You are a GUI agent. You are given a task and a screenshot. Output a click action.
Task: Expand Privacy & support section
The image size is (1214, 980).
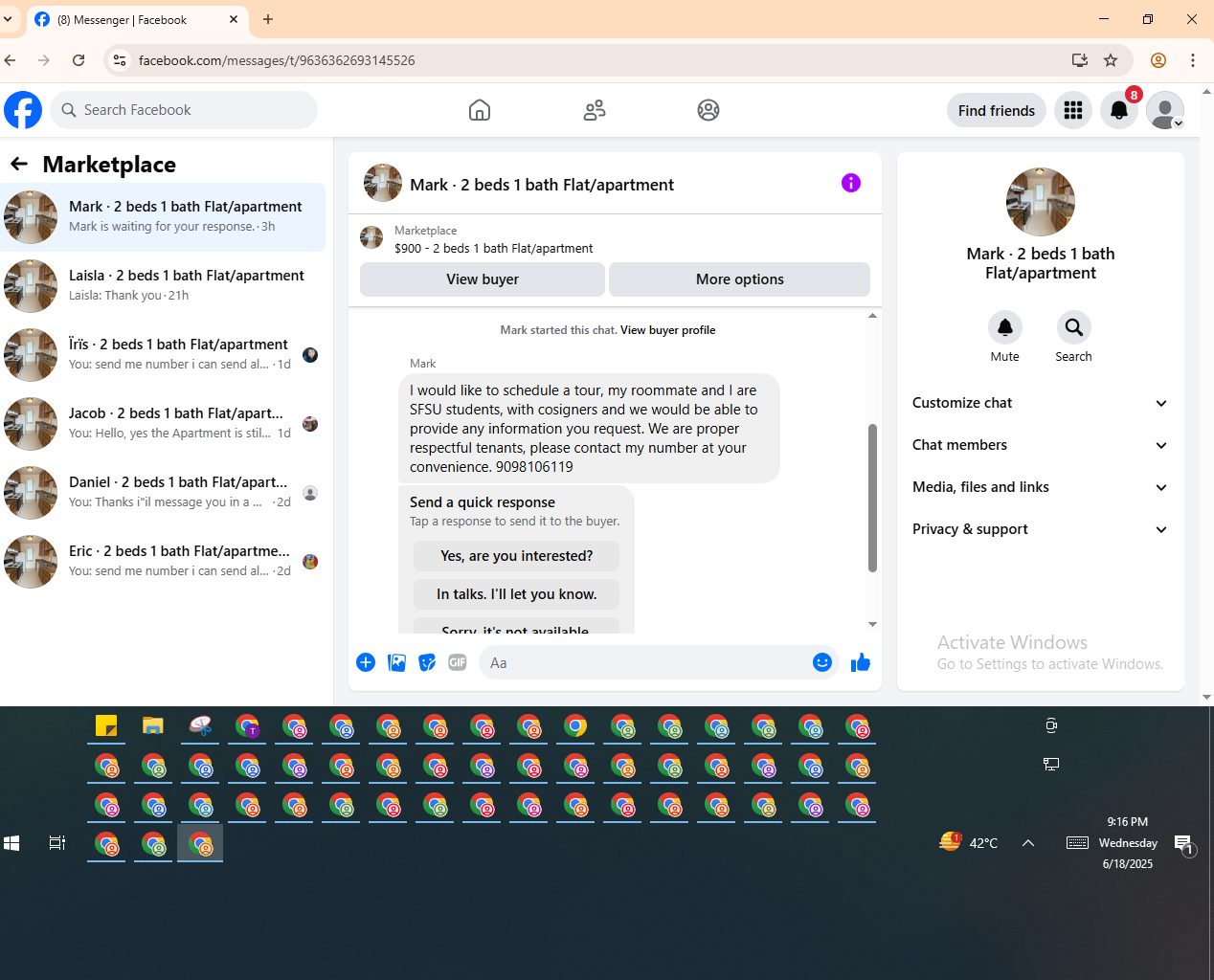tap(1041, 529)
